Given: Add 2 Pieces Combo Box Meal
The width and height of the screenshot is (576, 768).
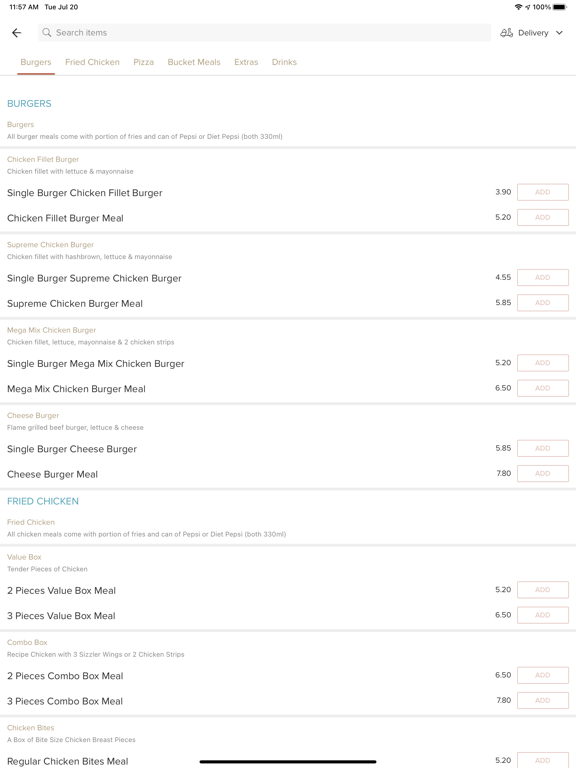Looking at the screenshot, I should pyautogui.click(x=543, y=675).
